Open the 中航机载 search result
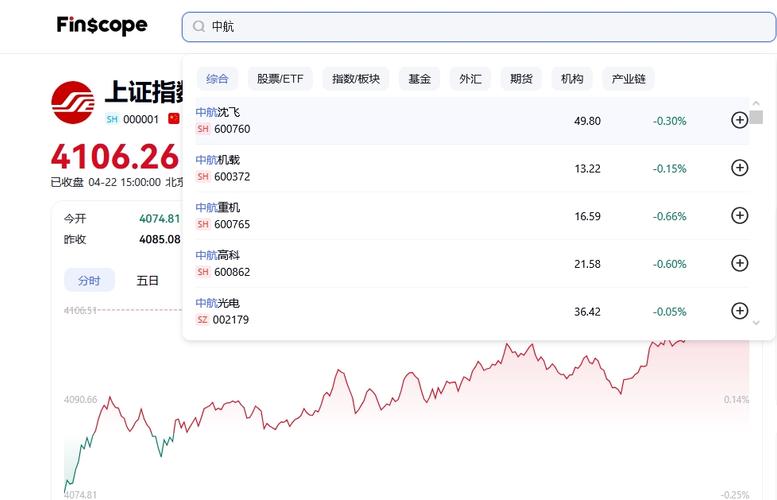 pyautogui.click(x=472, y=168)
